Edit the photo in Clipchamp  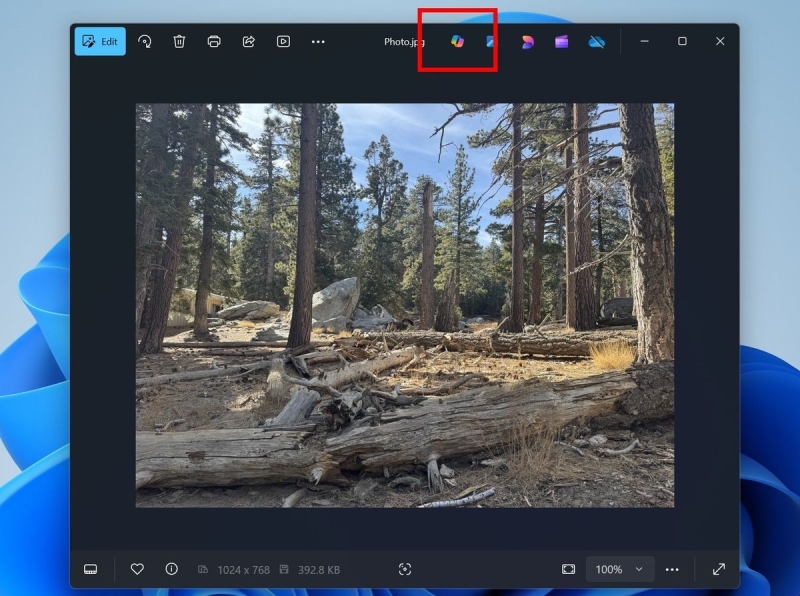coord(561,41)
